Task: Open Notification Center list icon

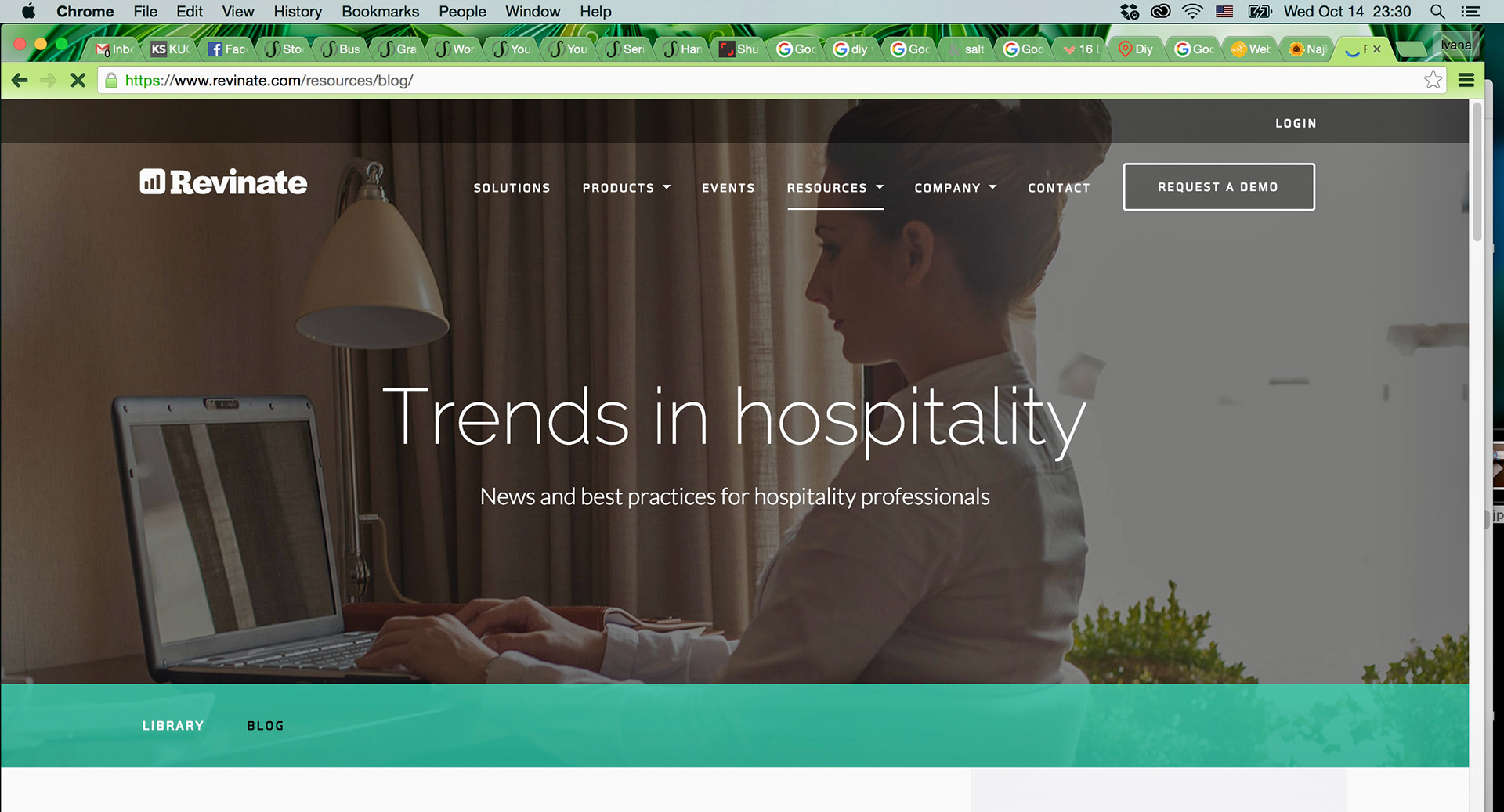Action: pyautogui.click(x=1471, y=12)
